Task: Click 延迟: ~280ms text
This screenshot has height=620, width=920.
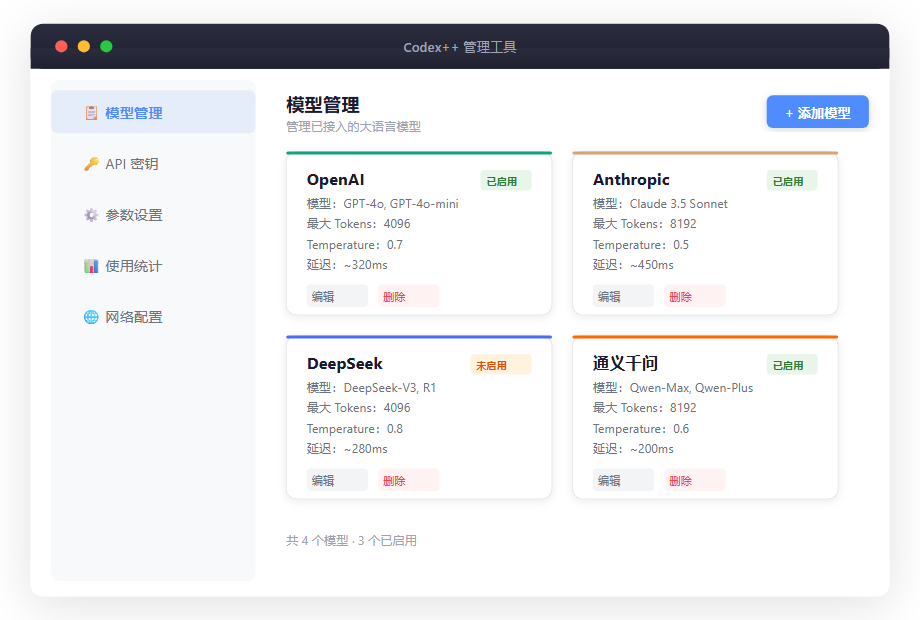Action: point(347,449)
